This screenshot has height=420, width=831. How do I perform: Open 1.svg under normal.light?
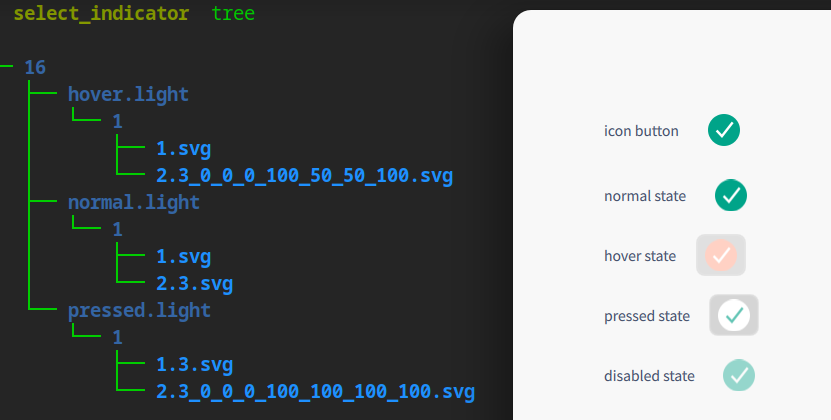183,257
